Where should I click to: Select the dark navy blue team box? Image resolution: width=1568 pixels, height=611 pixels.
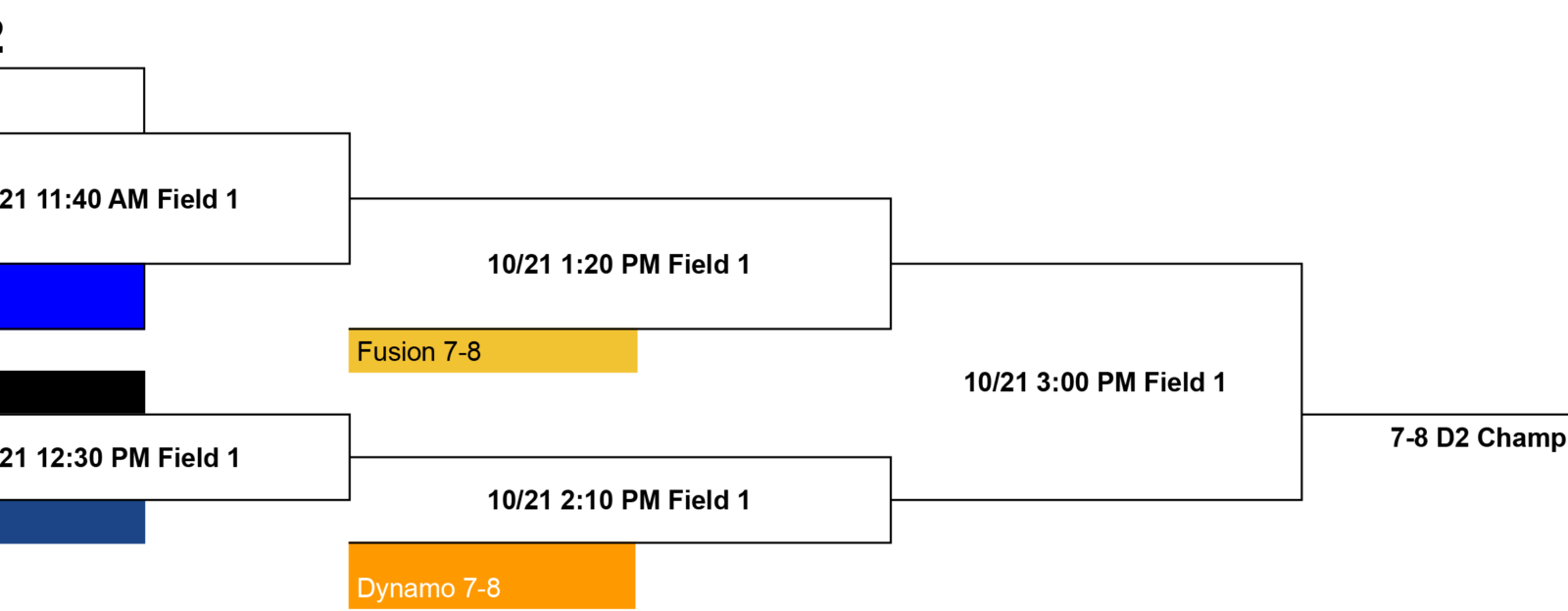[72, 522]
